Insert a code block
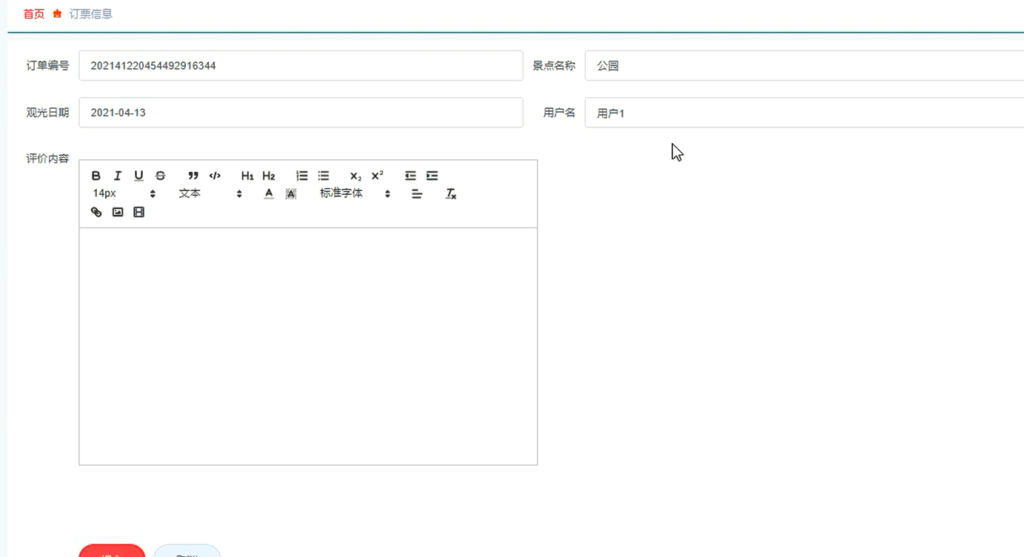Viewport: 1024px width, 557px height. [215, 176]
